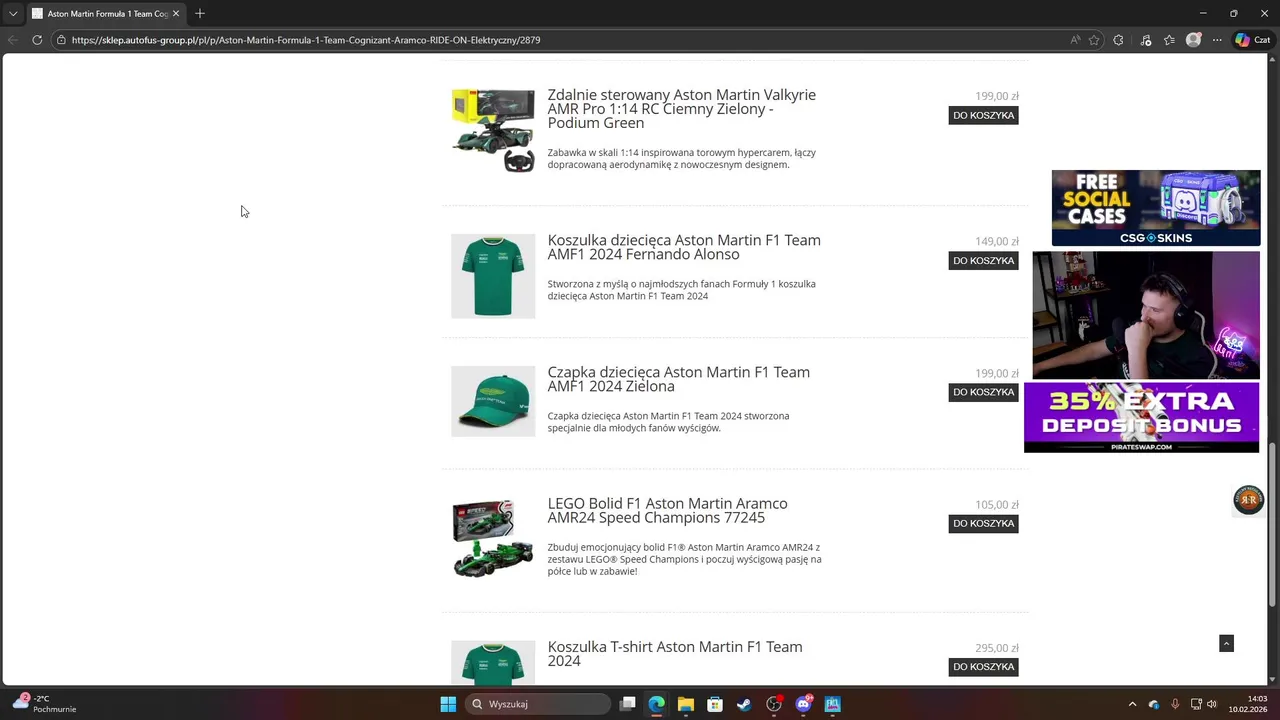This screenshot has height=720, width=1280.
Task: Click the read aloud icon in address bar
Action: click(x=1075, y=40)
